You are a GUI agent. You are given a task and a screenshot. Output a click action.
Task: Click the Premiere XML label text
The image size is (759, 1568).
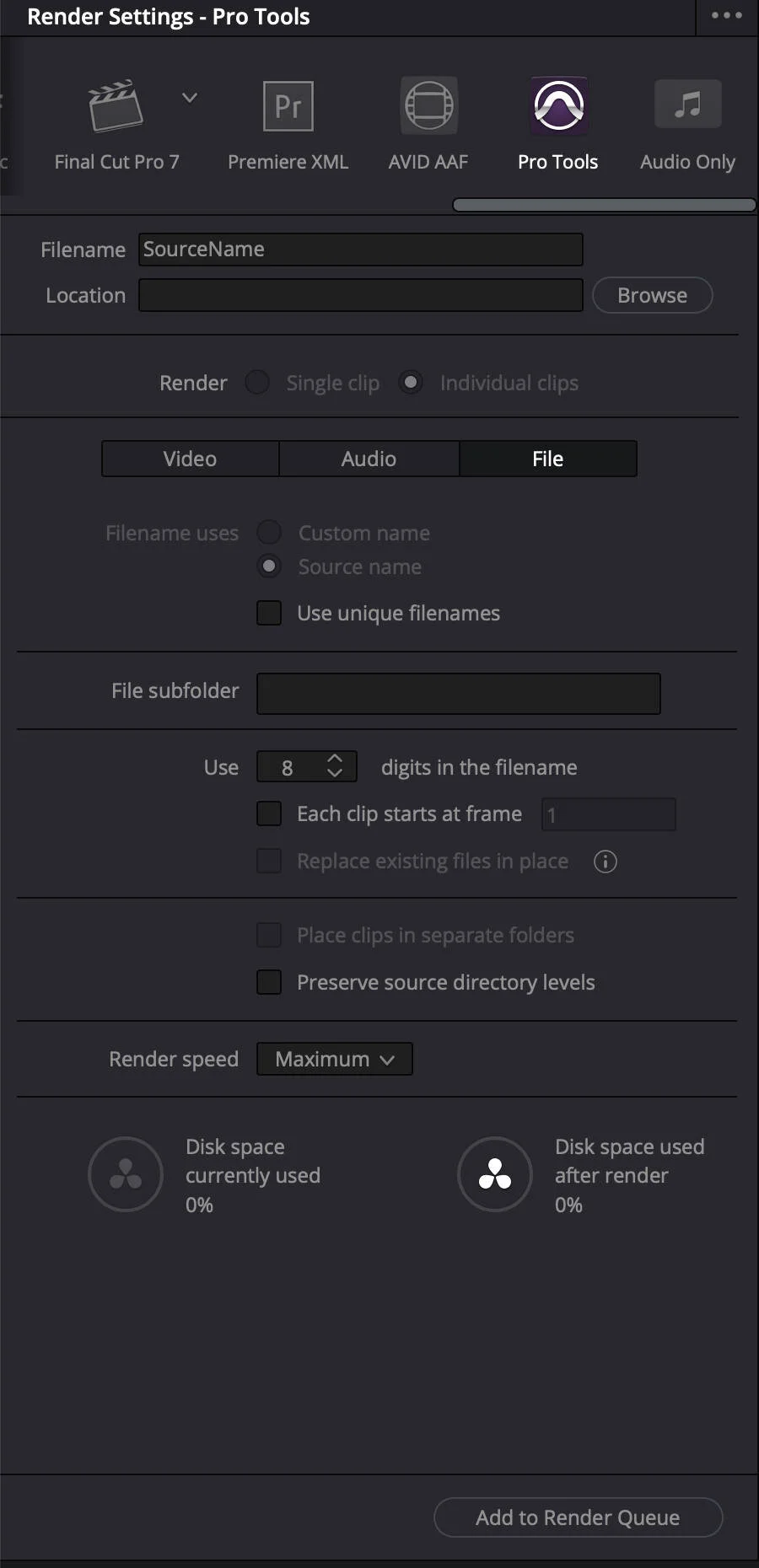coord(288,162)
